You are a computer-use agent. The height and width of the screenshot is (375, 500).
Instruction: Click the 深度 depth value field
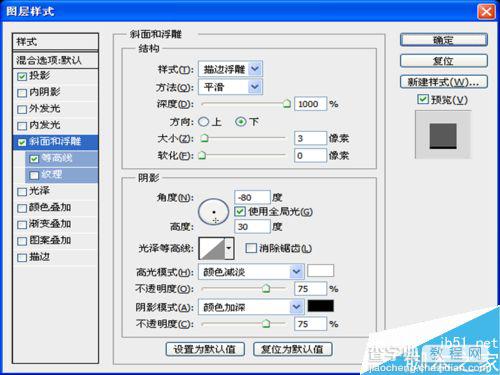pyautogui.click(x=310, y=104)
